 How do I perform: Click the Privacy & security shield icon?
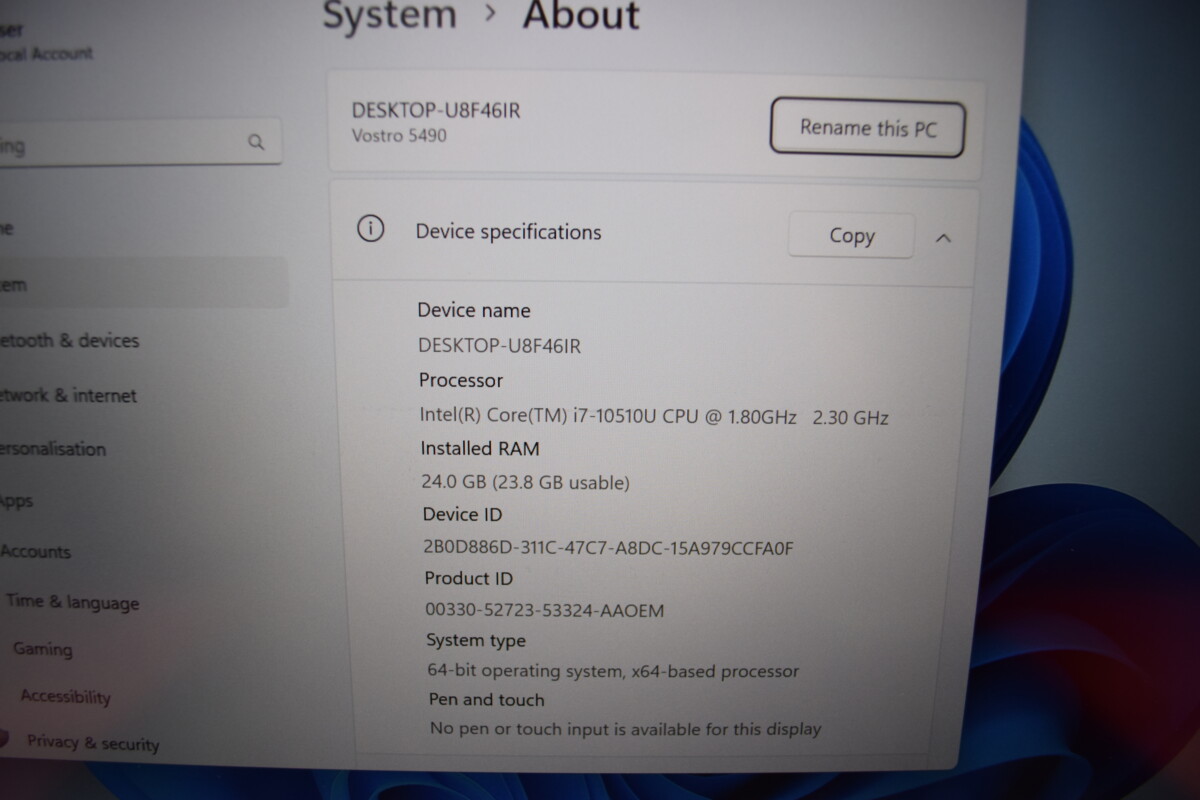click(x=3, y=738)
